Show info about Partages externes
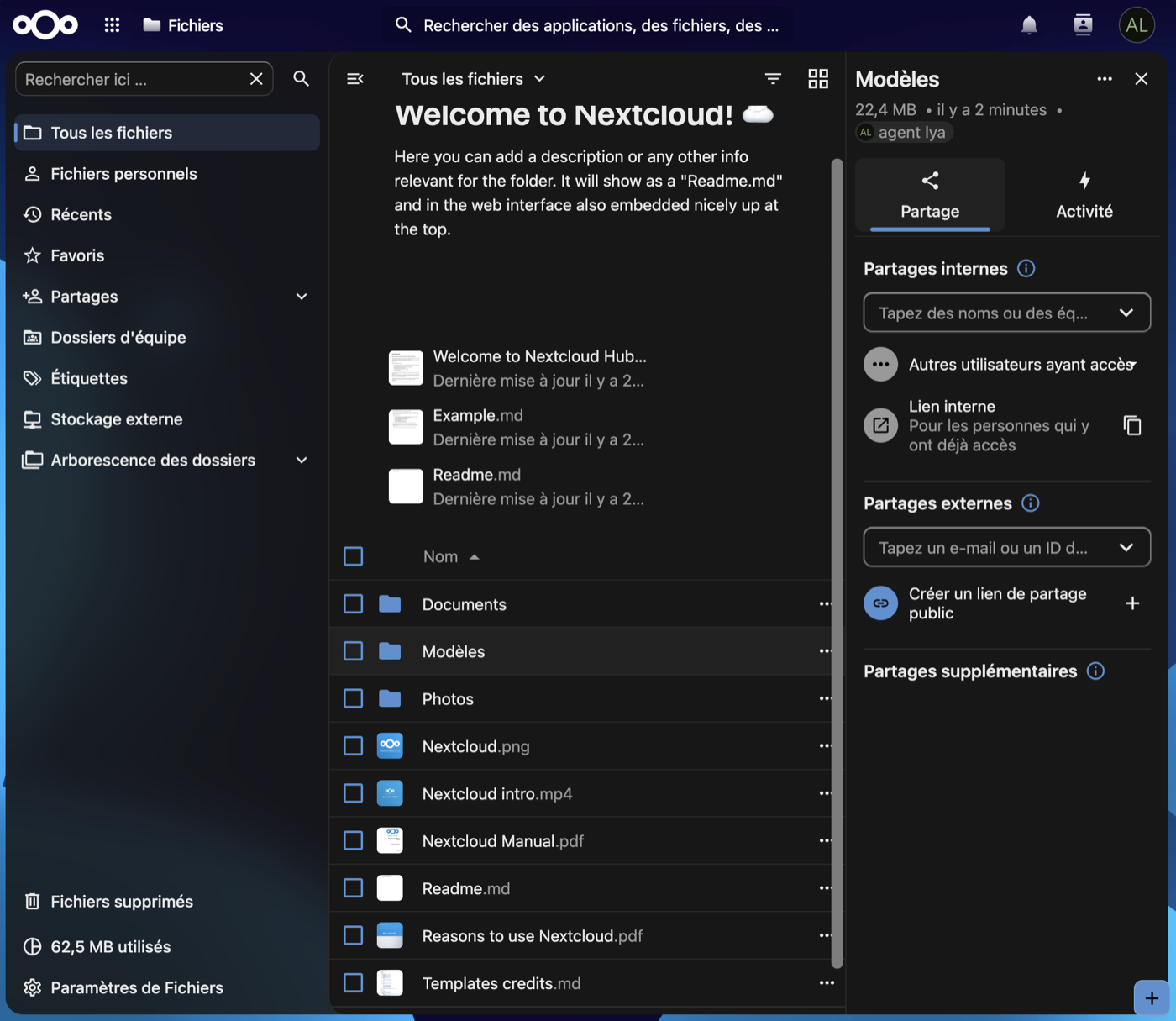The image size is (1176, 1021). 1031,503
